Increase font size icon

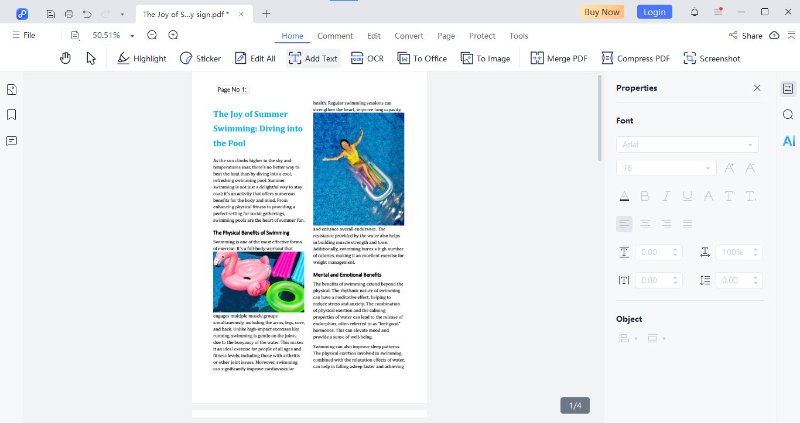point(730,168)
